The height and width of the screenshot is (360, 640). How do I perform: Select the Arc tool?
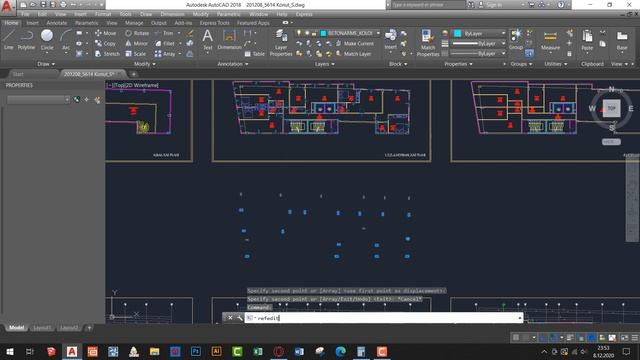coord(66,40)
